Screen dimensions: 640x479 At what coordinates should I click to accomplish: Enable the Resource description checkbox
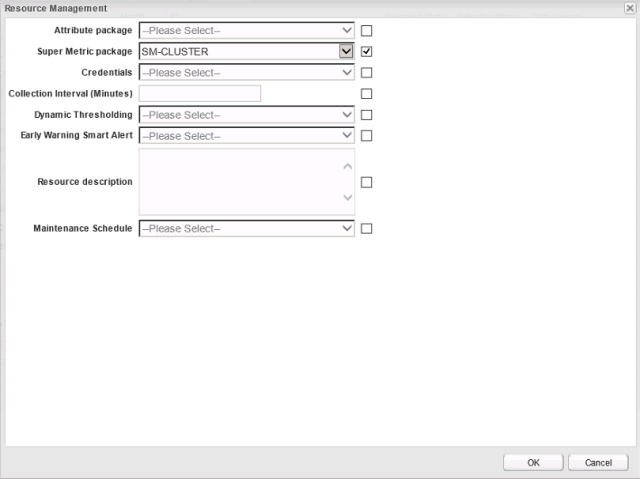366,182
